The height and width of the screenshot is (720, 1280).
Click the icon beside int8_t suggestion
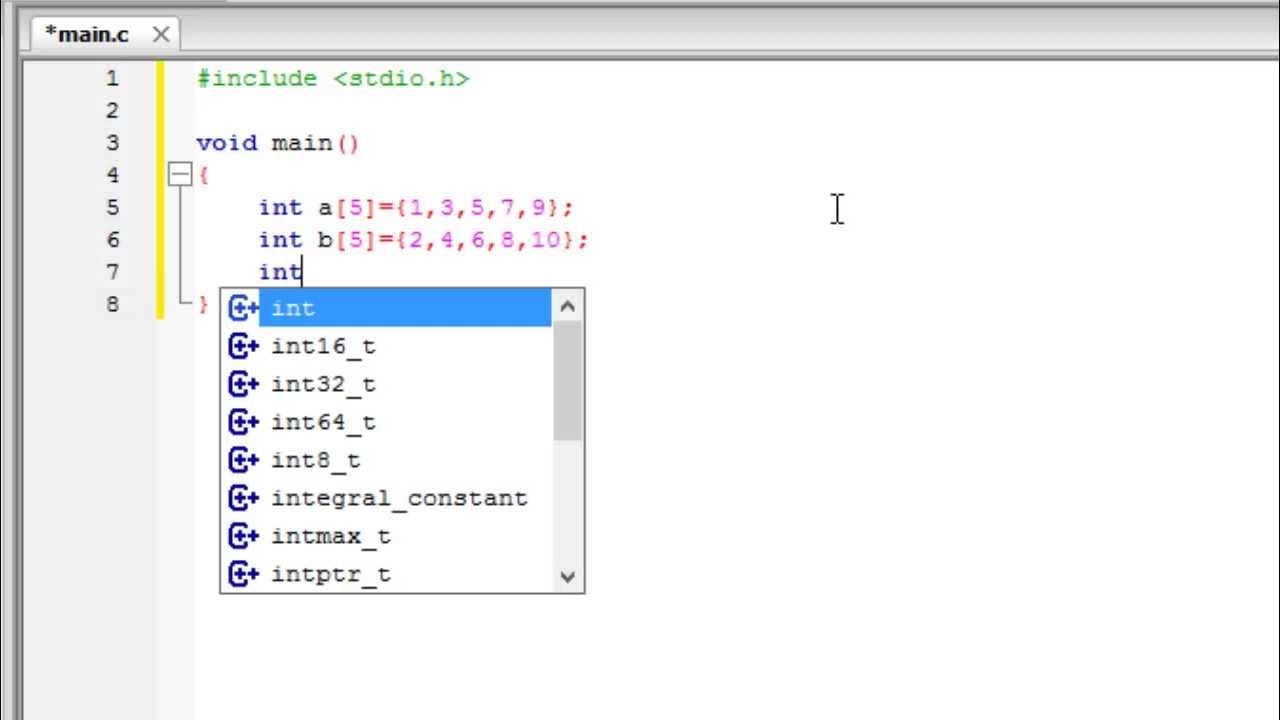point(244,461)
